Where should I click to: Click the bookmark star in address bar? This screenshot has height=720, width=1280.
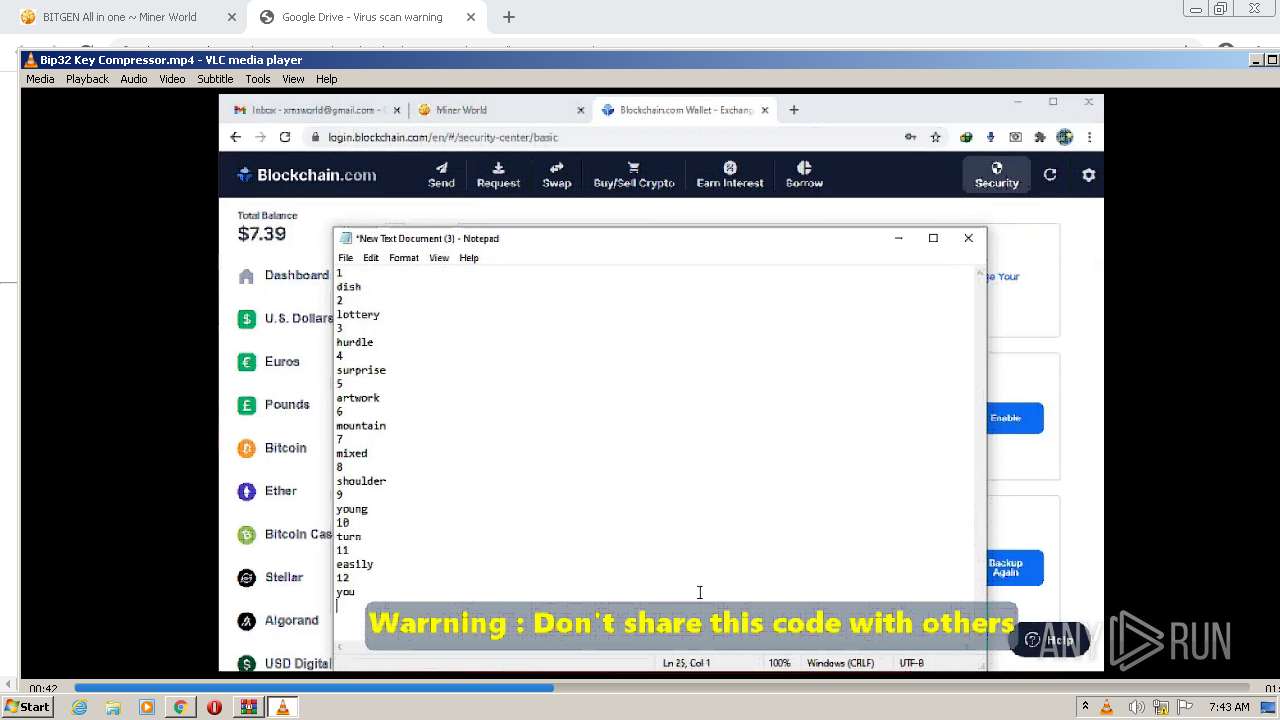point(935,137)
